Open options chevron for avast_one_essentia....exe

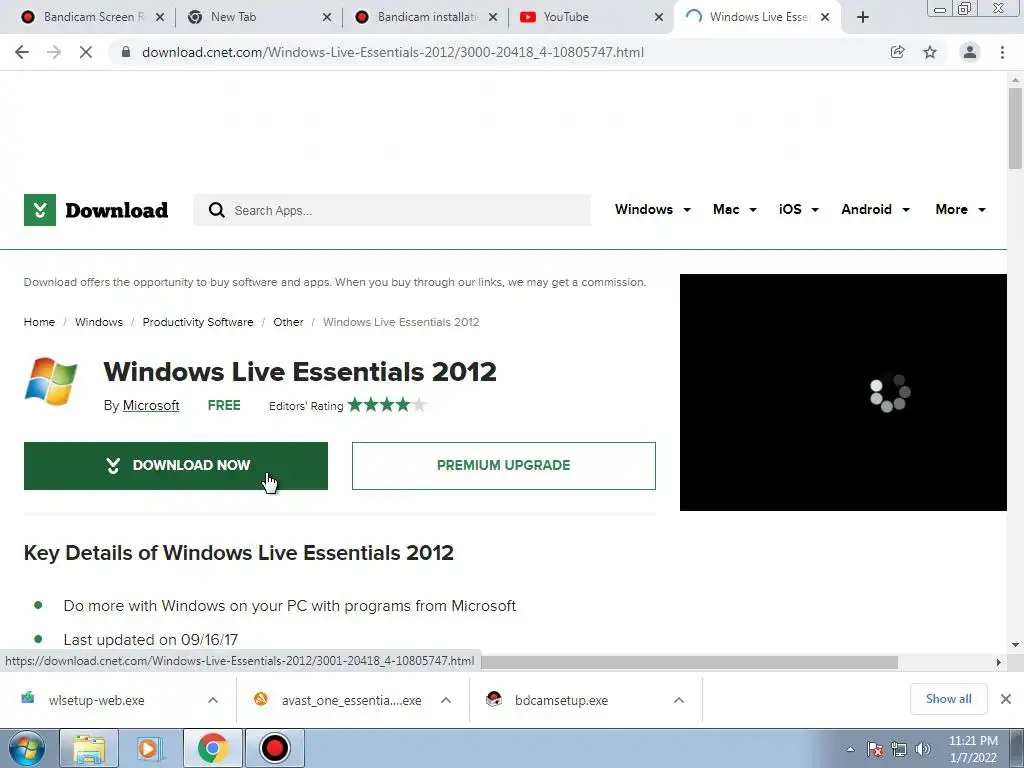(446, 700)
